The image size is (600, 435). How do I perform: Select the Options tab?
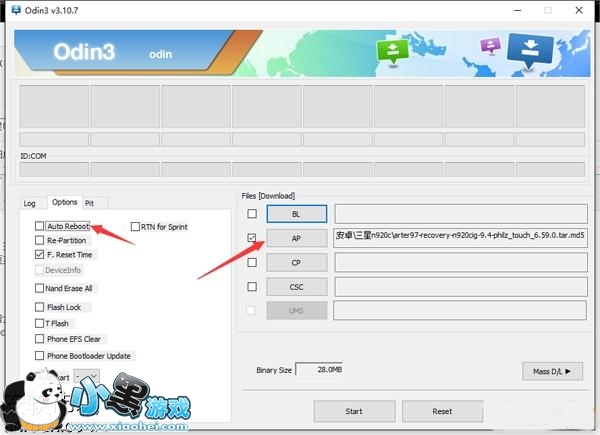65,202
